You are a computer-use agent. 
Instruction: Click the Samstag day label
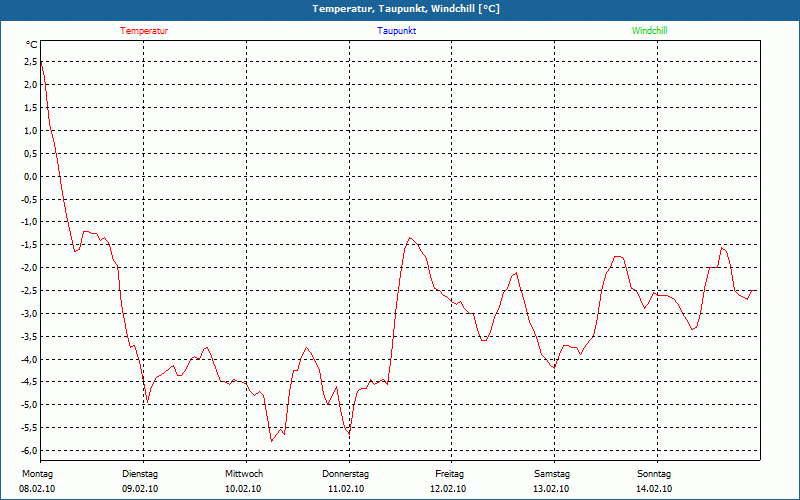tap(552, 474)
